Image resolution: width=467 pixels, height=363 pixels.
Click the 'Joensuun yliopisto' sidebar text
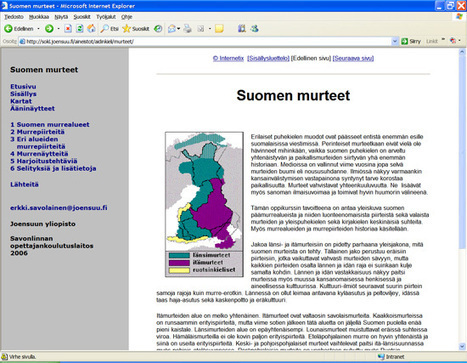(43, 224)
